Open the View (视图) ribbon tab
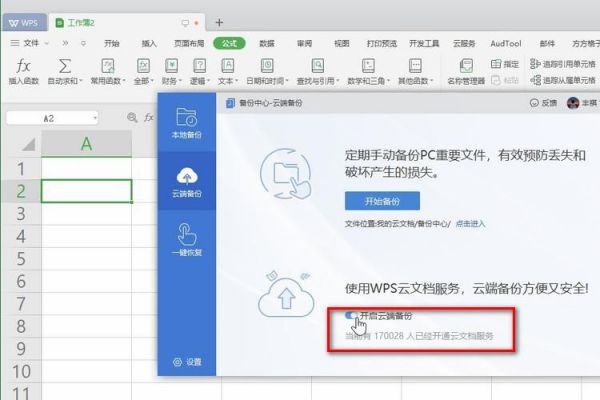Image resolution: width=600 pixels, height=400 pixels. point(342,44)
